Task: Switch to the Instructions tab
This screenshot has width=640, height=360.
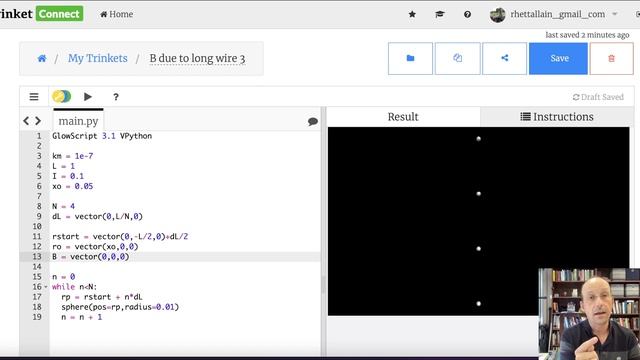Action: coord(557,117)
